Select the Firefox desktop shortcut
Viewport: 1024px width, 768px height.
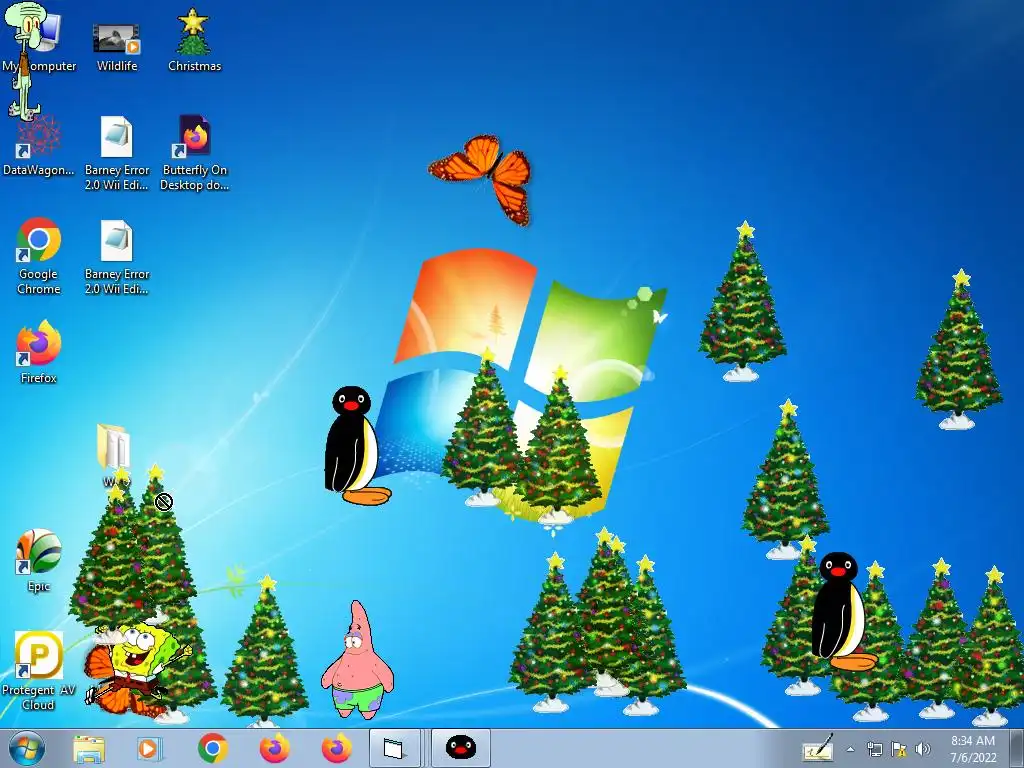pos(39,351)
